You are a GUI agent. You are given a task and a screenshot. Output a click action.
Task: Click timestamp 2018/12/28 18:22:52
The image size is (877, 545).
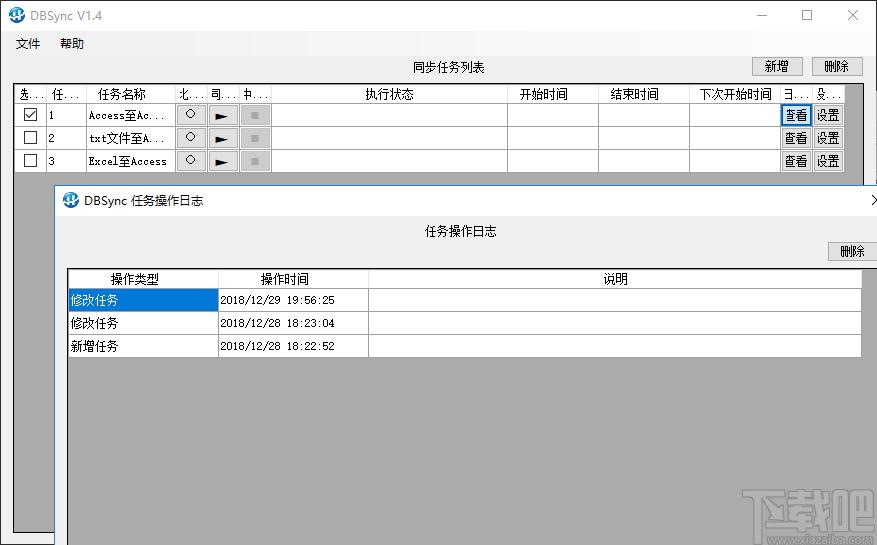293,346
